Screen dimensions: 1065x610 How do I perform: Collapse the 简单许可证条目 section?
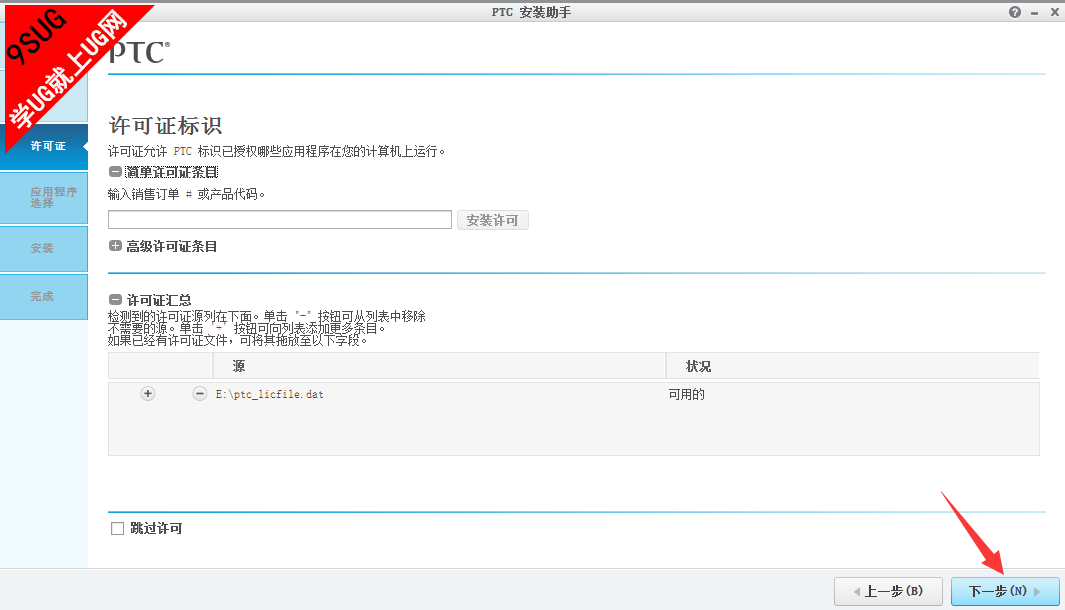point(115,172)
